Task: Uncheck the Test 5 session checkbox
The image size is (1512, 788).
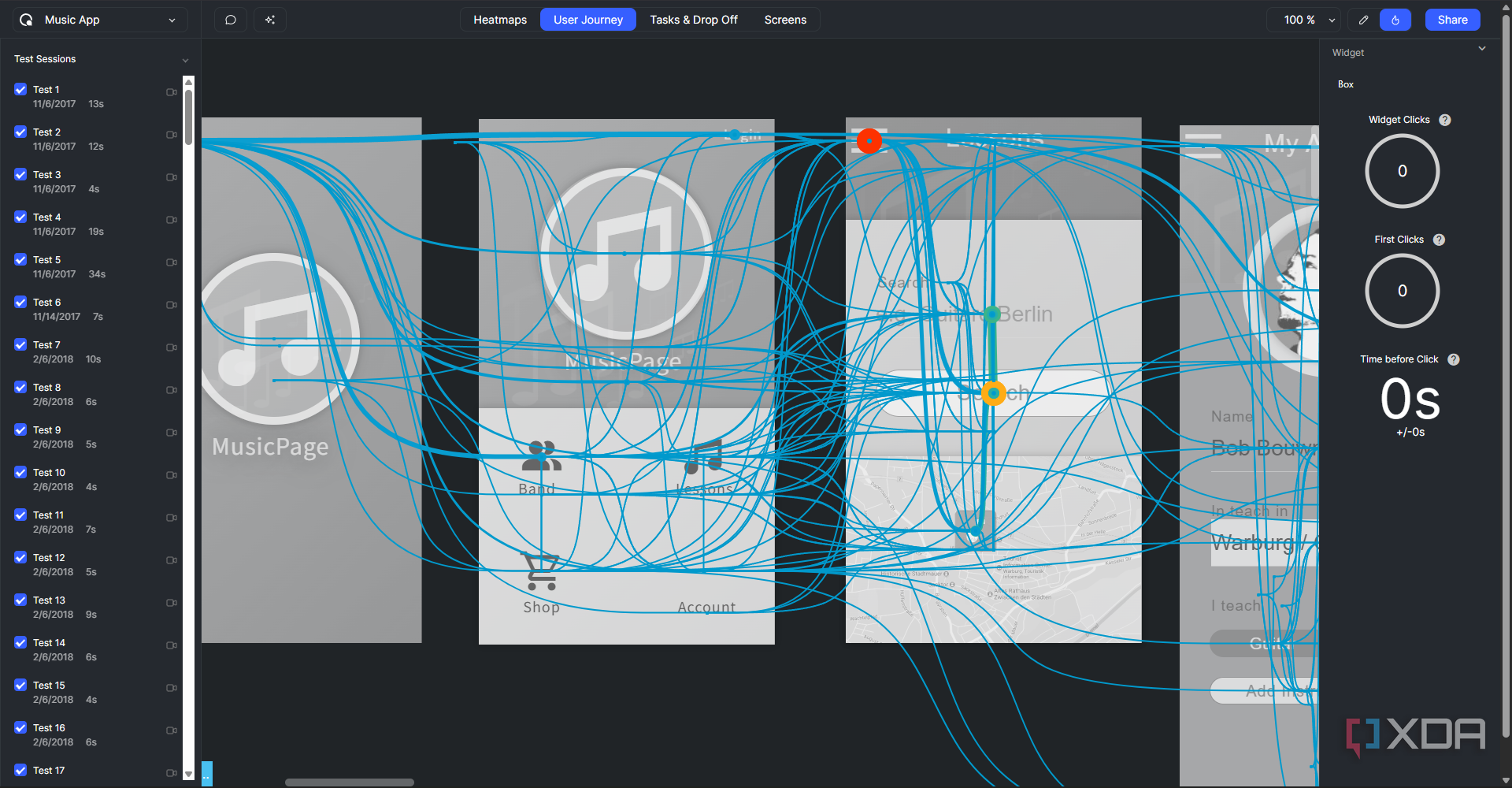Action: click(20, 259)
